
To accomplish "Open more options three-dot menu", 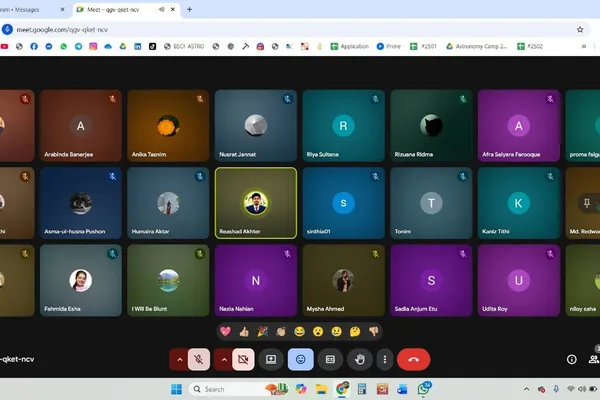I will [x=385, y=359].
